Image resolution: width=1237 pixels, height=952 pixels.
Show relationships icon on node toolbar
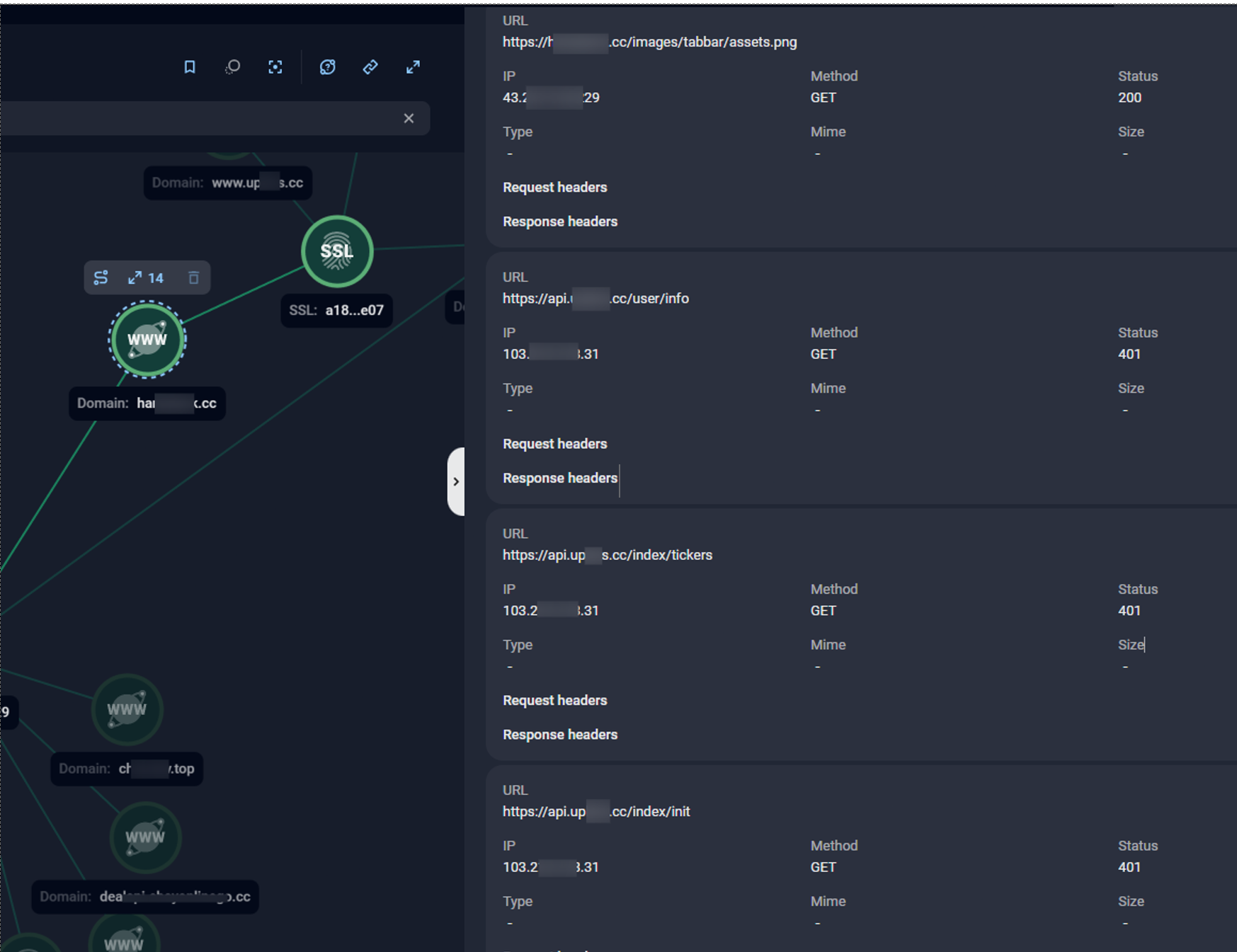click(x=101, y=277)
